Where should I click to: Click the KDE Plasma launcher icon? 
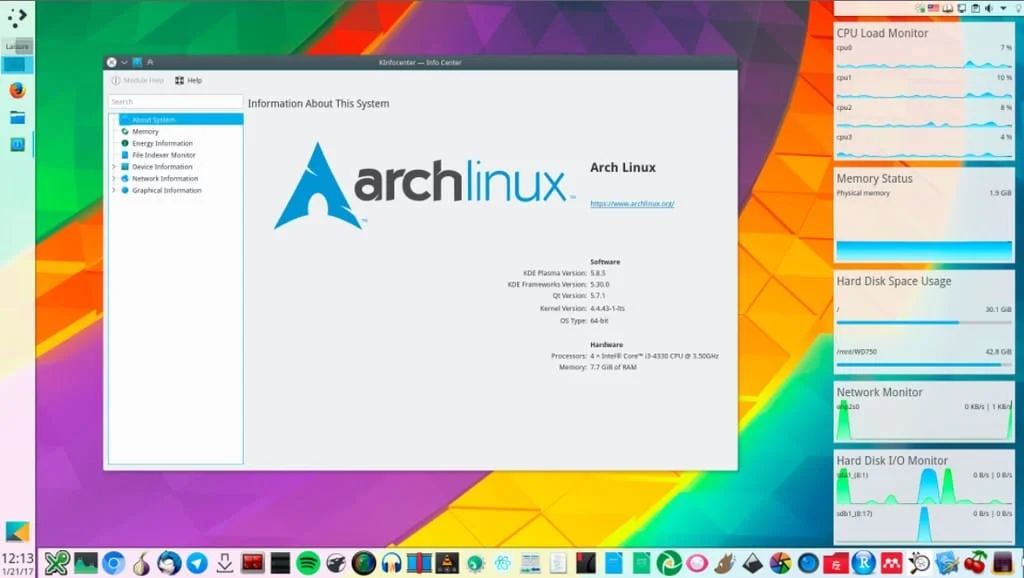[x=17, y=16]
